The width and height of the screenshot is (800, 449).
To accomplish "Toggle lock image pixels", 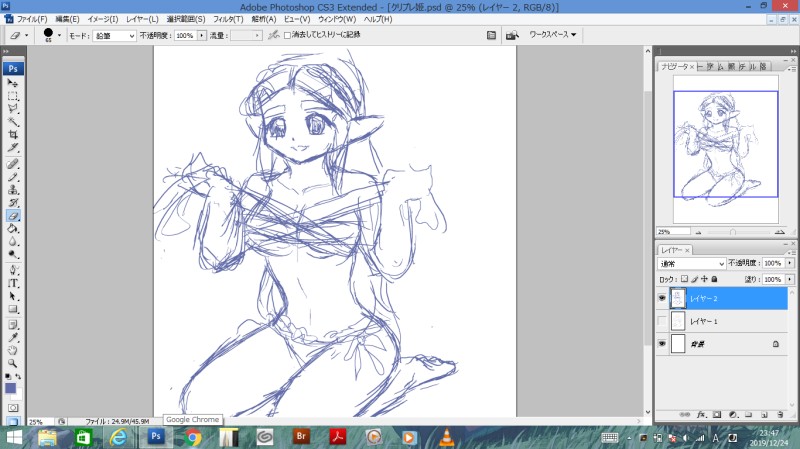I will coord(694,279).
